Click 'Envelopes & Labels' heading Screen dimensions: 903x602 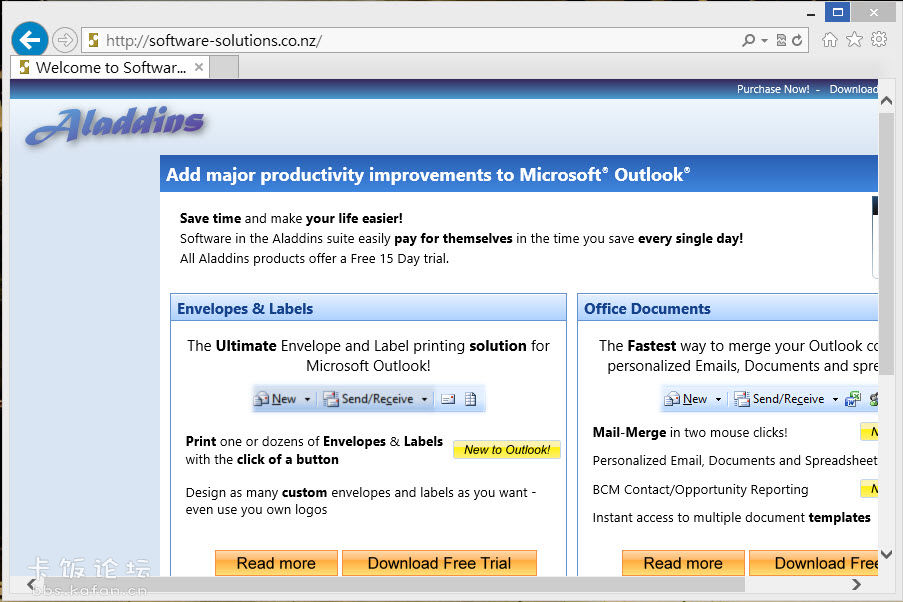pyautogui.click(x=245, y=309)
